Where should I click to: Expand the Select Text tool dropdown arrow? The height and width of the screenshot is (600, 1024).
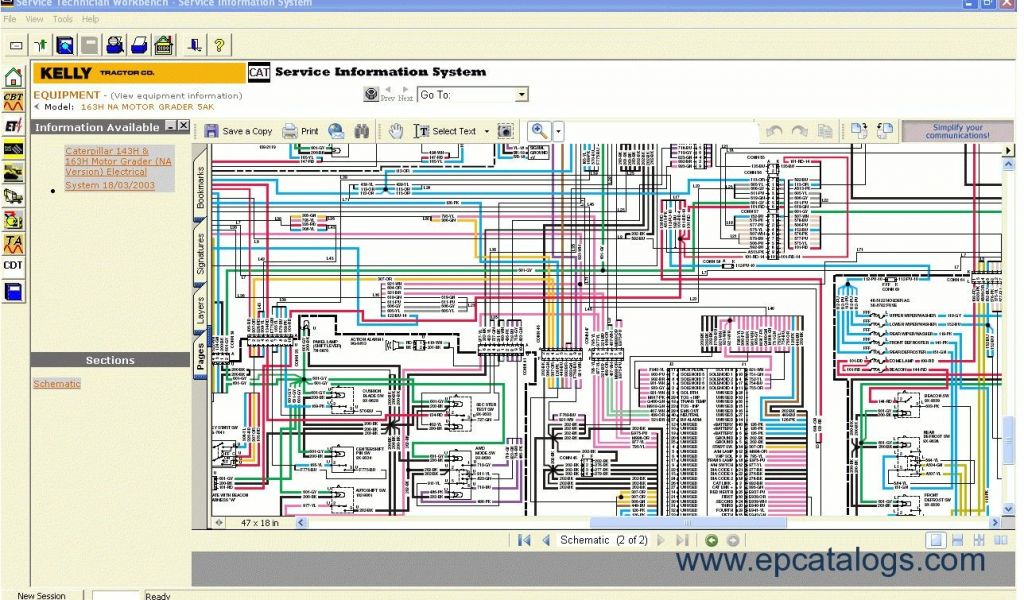487,131
